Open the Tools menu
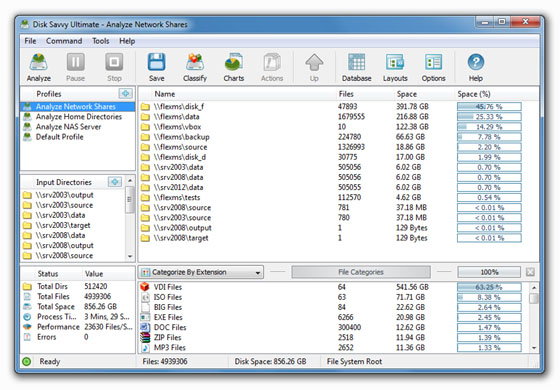The height and width of the screenshot is (390, 560). point(101,41)
